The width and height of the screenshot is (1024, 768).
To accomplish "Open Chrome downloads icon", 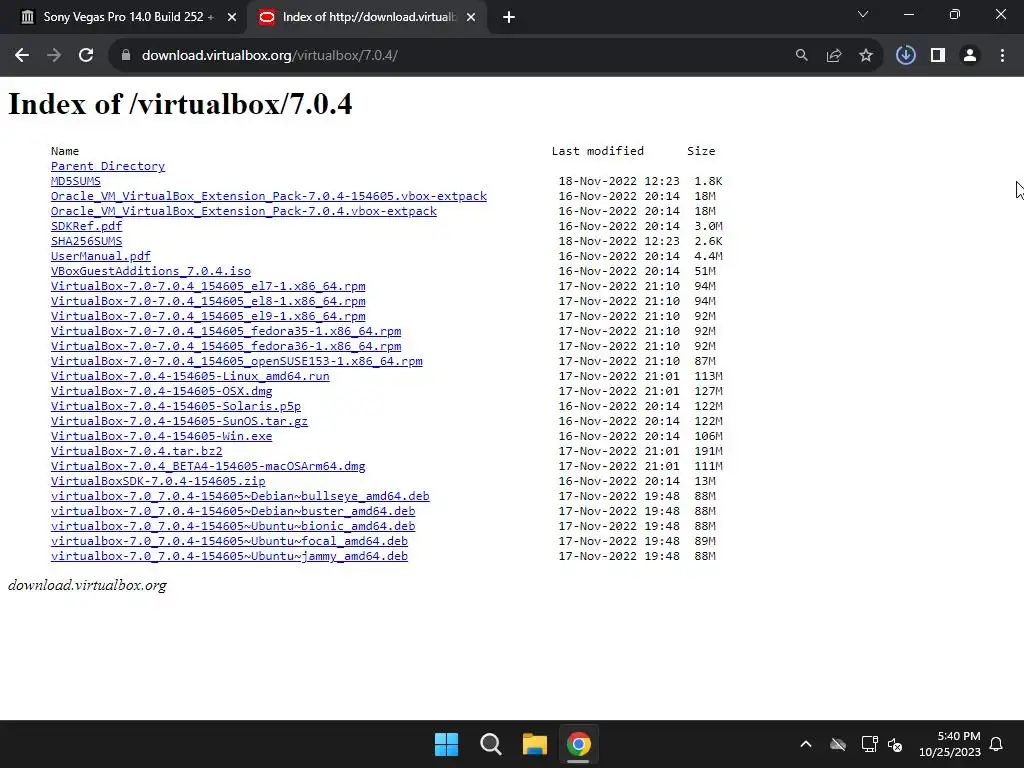I will pyautogui.click(x=906, y=56).
